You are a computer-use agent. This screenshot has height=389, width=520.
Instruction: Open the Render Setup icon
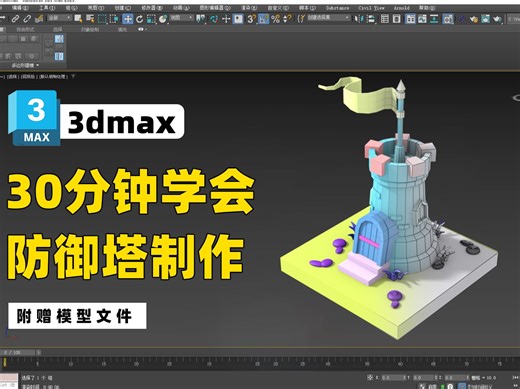[x=473, y=19]
